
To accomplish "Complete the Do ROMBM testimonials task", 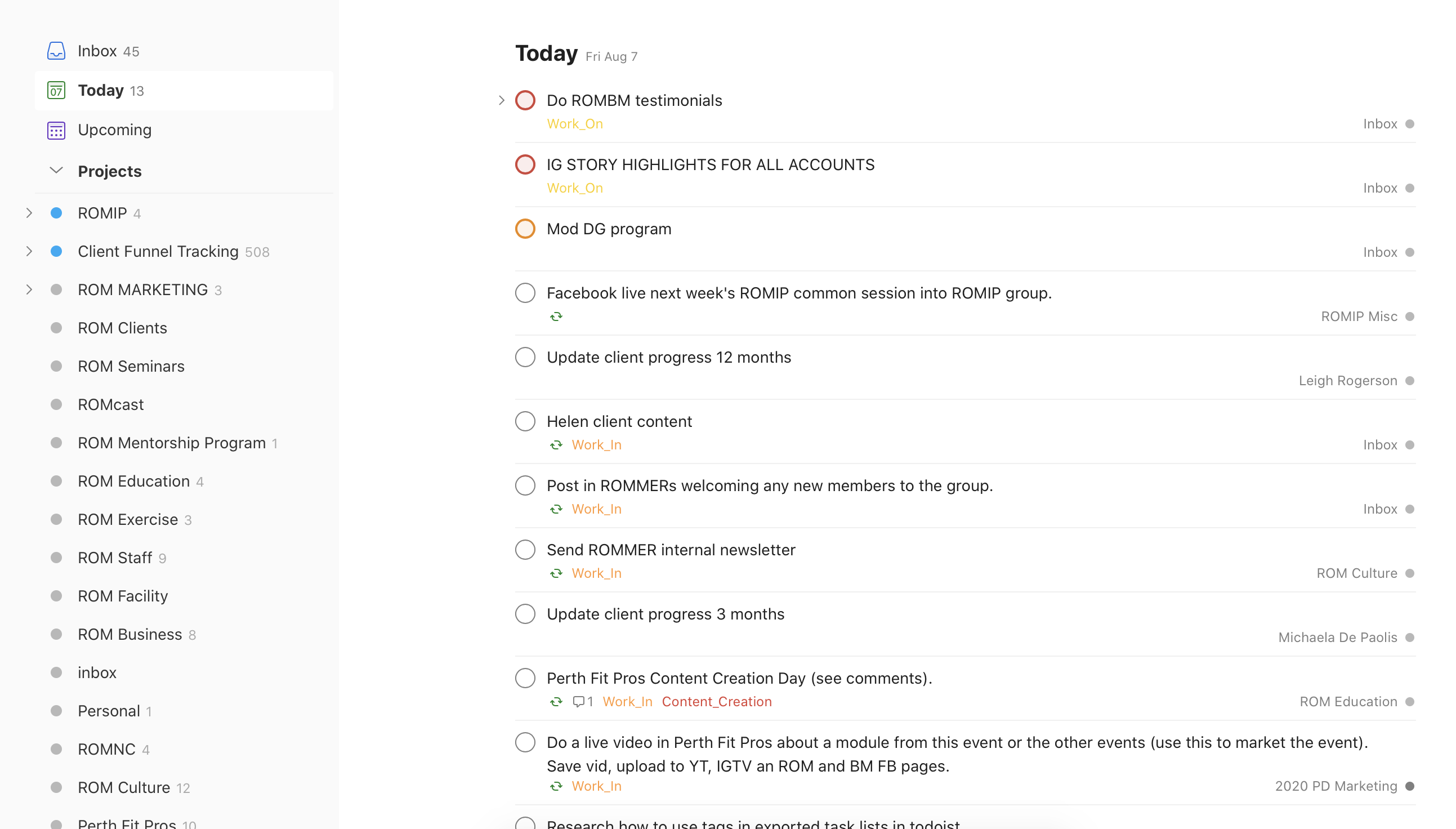I will tap(525, 100).
